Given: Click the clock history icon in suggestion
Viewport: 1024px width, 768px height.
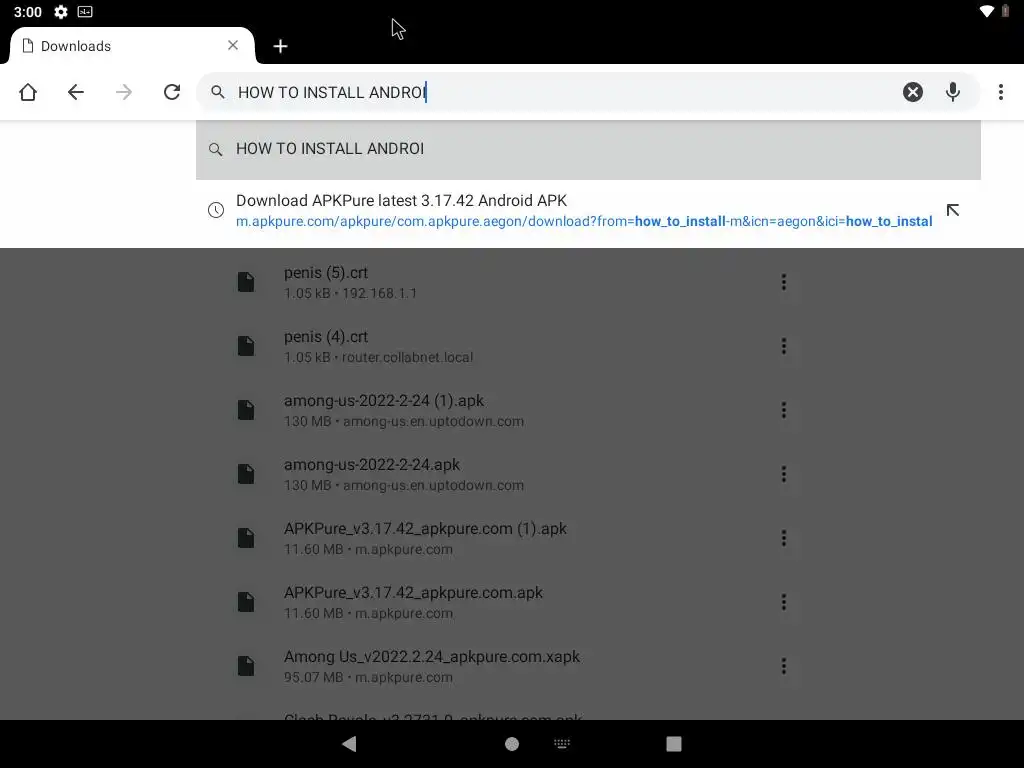Looking at the screenshot, I should pos(216,210).
